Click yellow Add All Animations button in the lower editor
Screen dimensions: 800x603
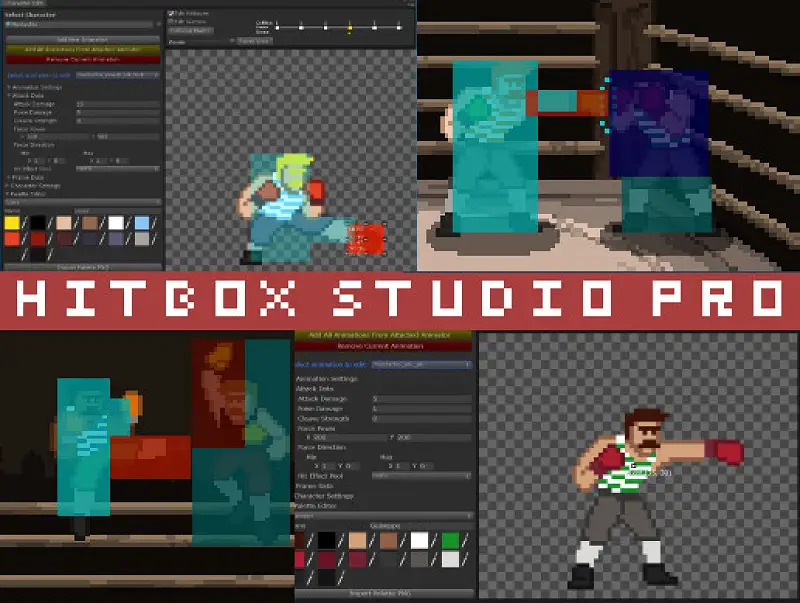383,335
